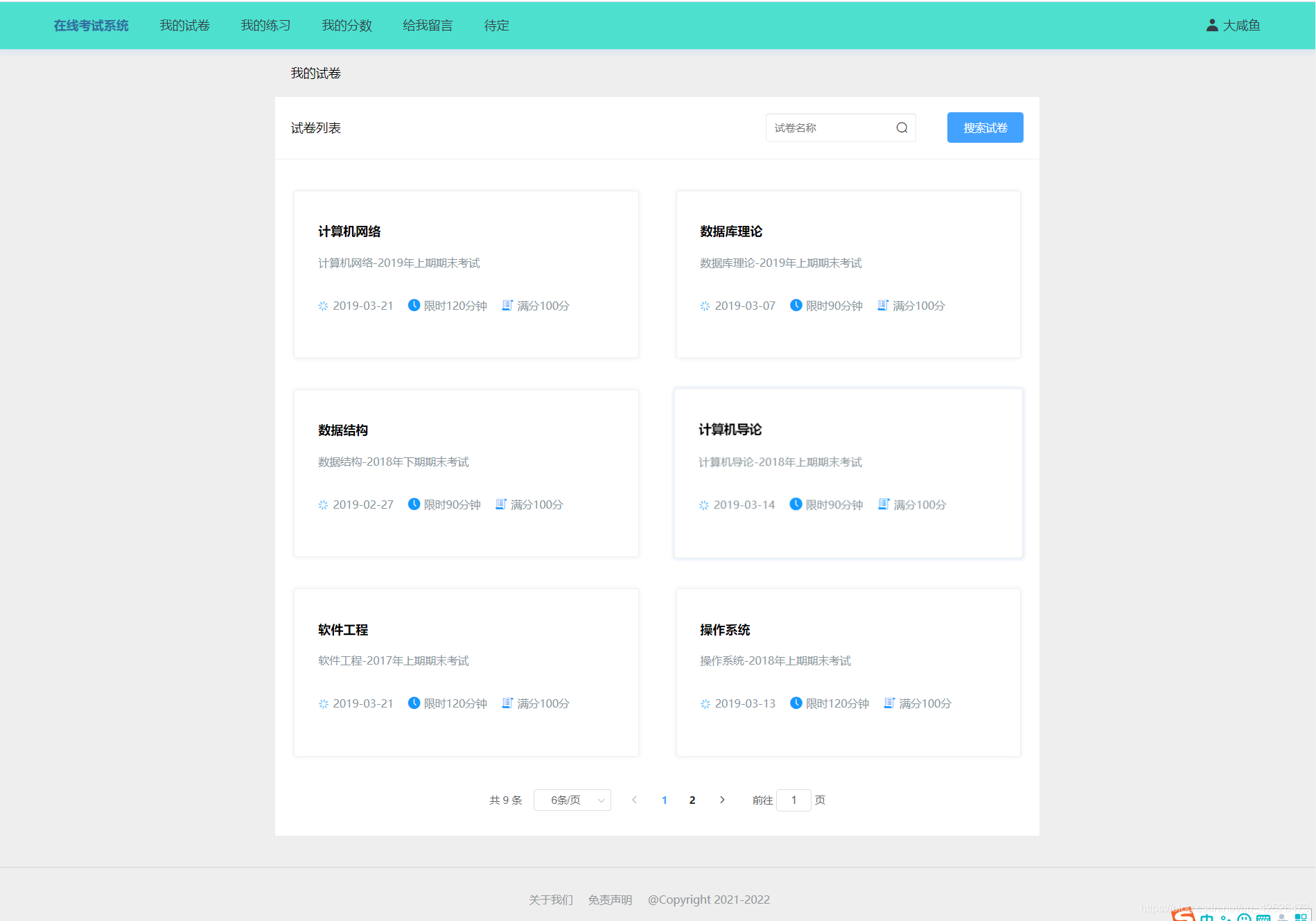The height and width of the screenshot is (921, 1316).
Task: Open the 软件工程 exam card title
Action: (x=343, y=630)
